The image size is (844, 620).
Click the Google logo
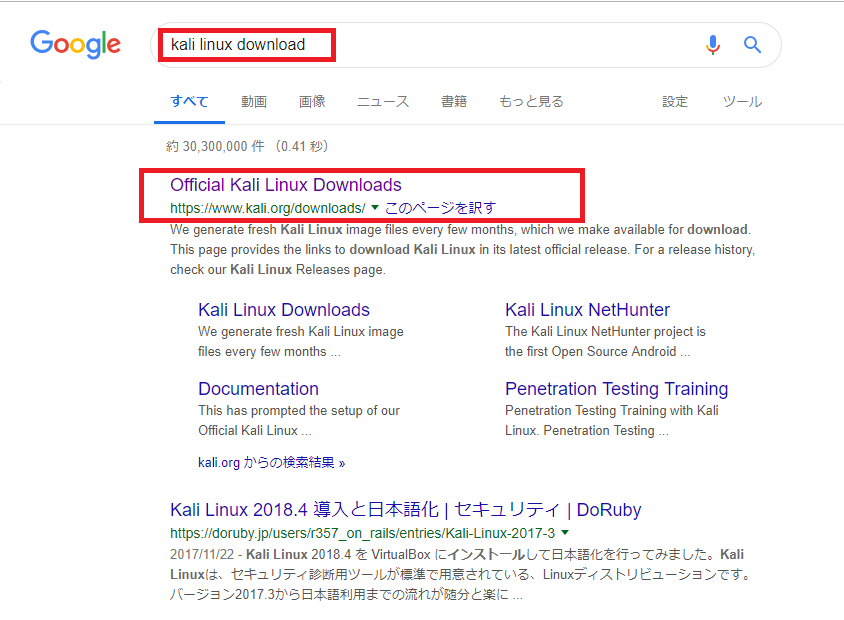[75, 44]
